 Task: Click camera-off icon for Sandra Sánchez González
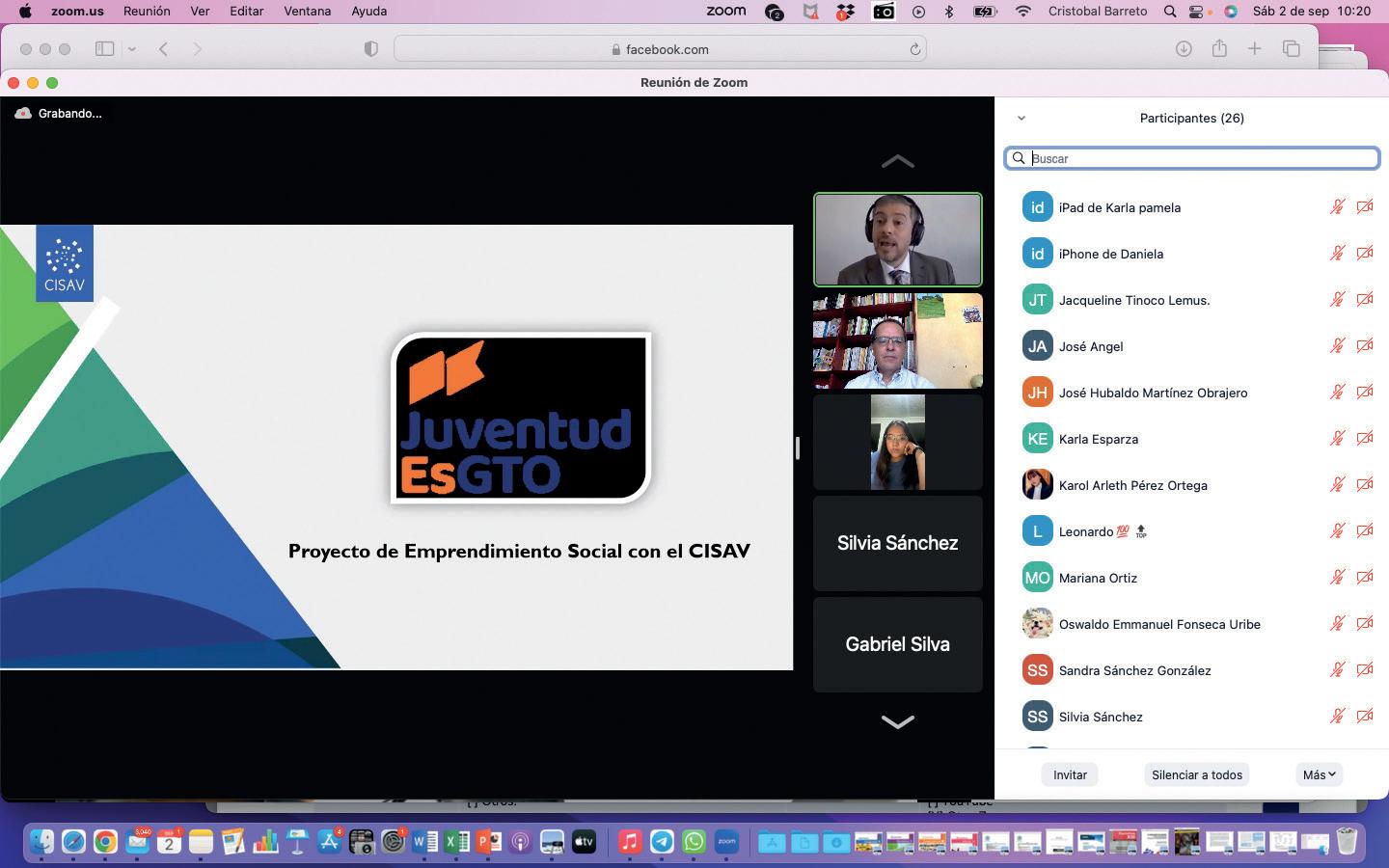[x=1365, y=670]
